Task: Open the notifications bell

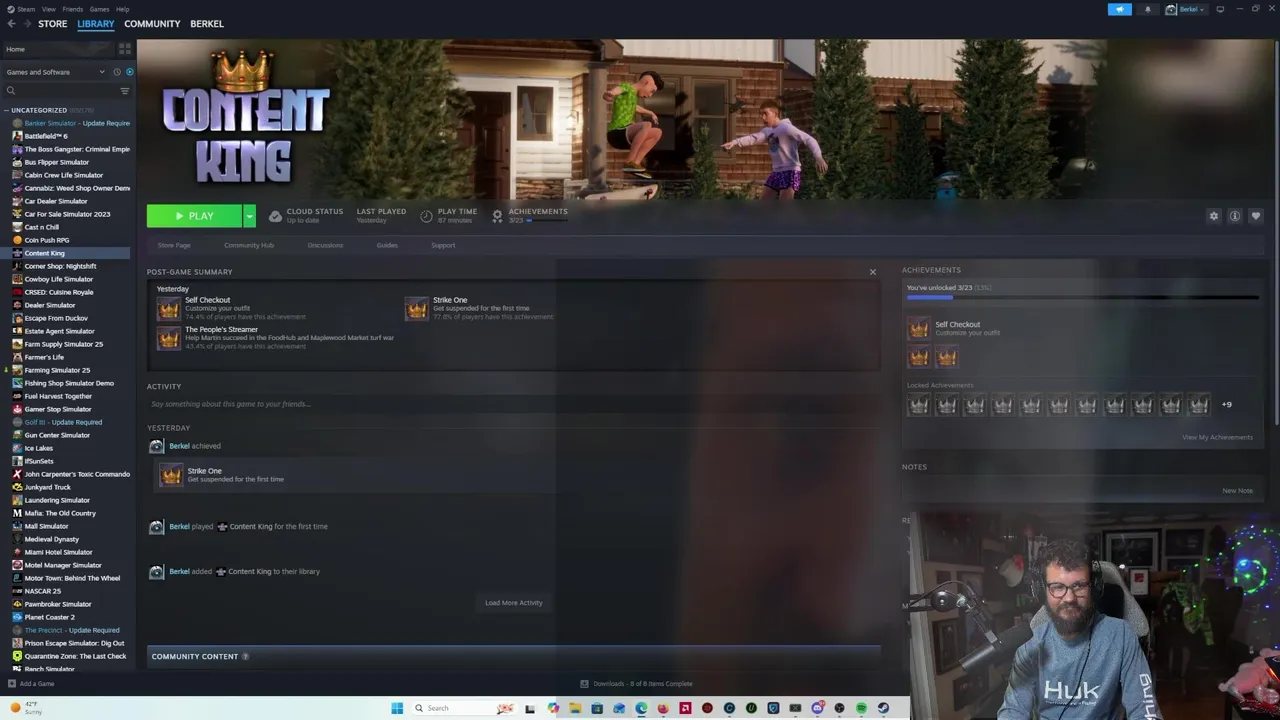Action: (x=1147, y=9)
